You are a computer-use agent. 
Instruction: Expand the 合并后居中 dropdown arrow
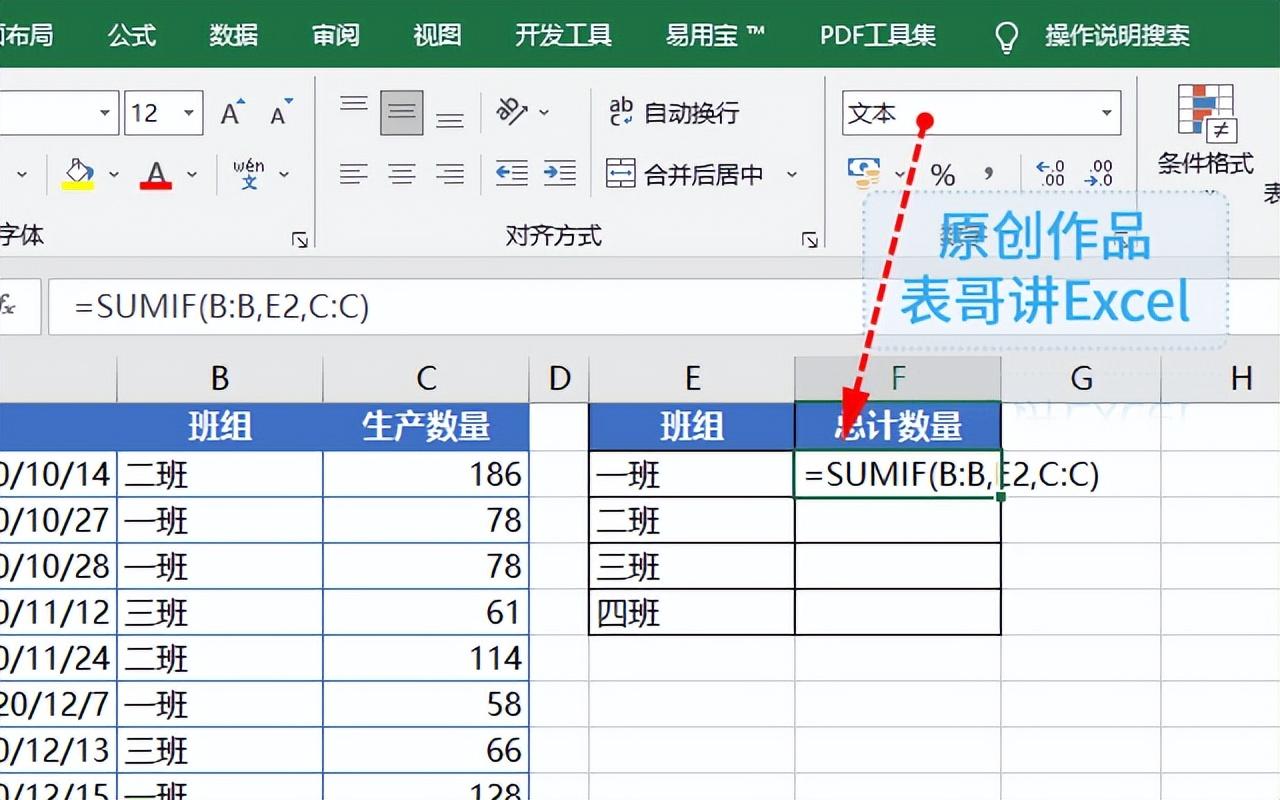click(x=792, y=175)
